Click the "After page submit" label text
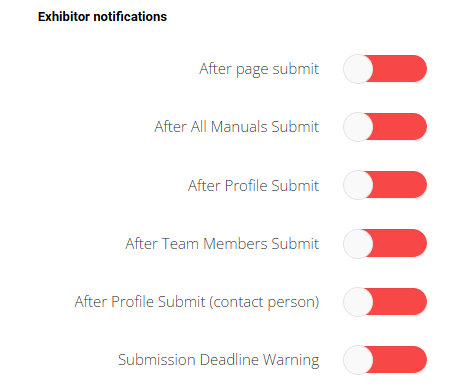 tap(259, 69)
